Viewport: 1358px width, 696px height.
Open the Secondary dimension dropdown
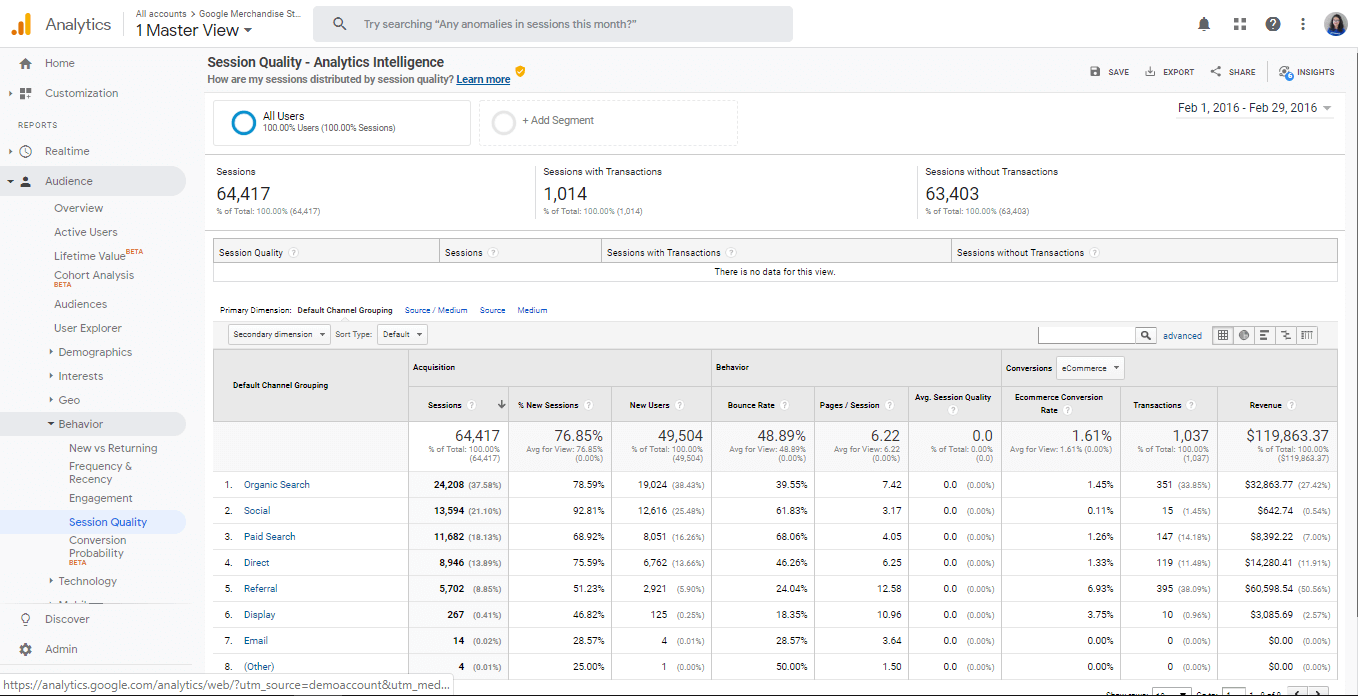[279, 334]
